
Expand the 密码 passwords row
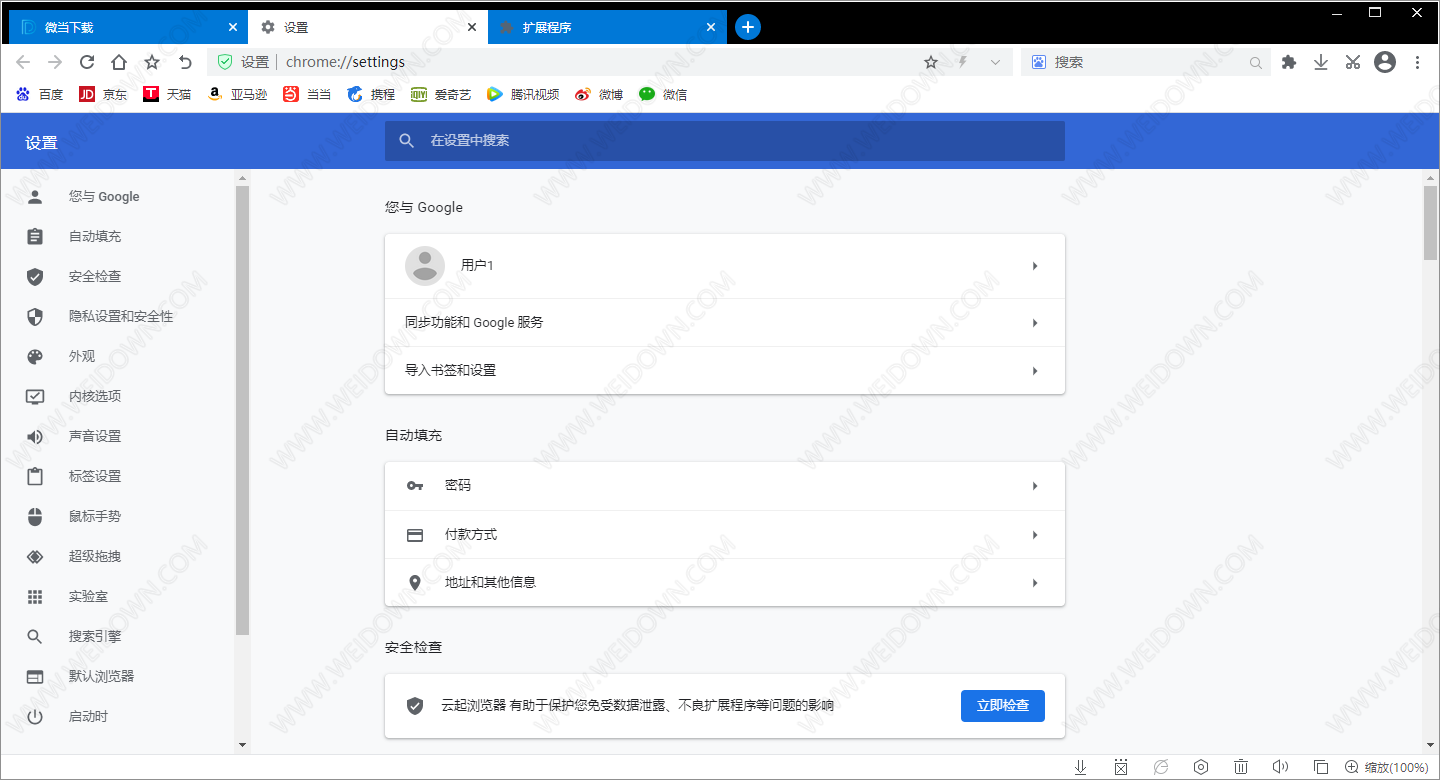point(725,486)
